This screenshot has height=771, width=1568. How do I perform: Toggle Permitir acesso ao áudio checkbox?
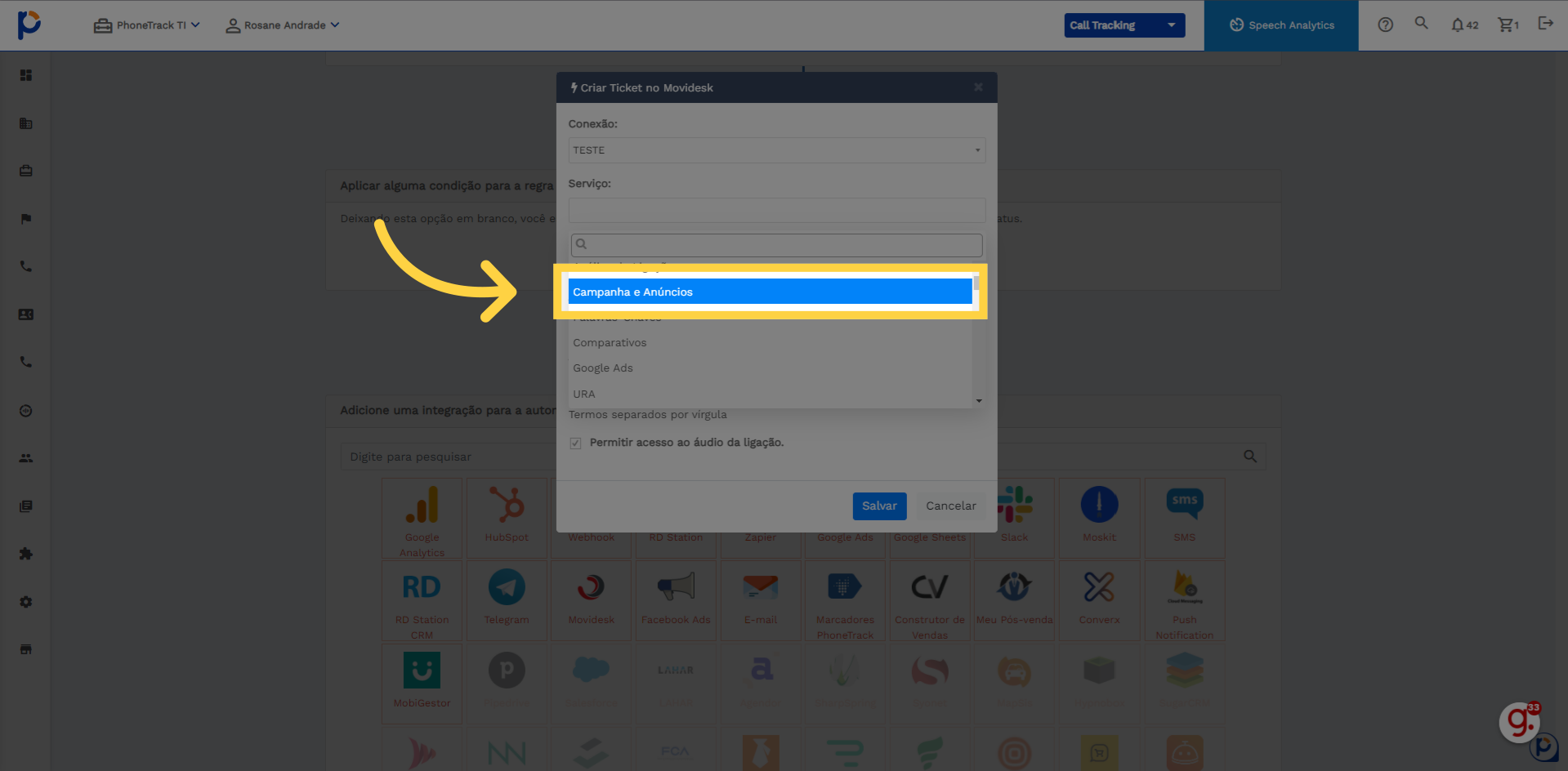point(575,443)
